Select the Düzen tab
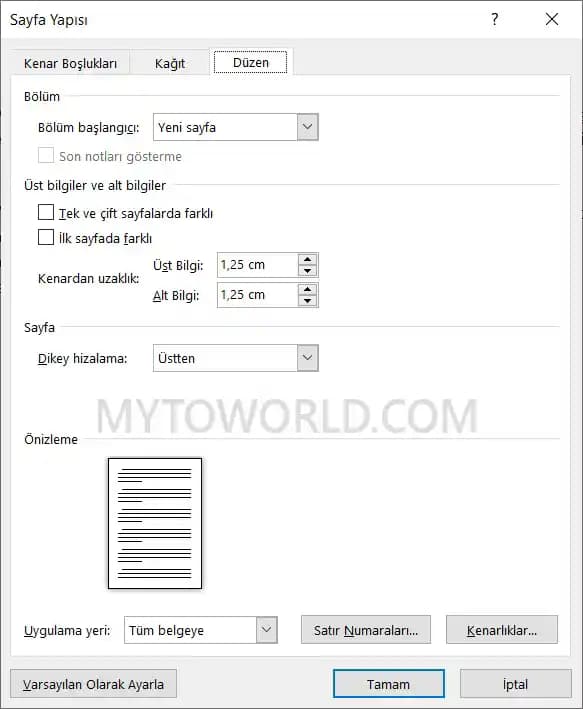 click(x=251, y=62)
